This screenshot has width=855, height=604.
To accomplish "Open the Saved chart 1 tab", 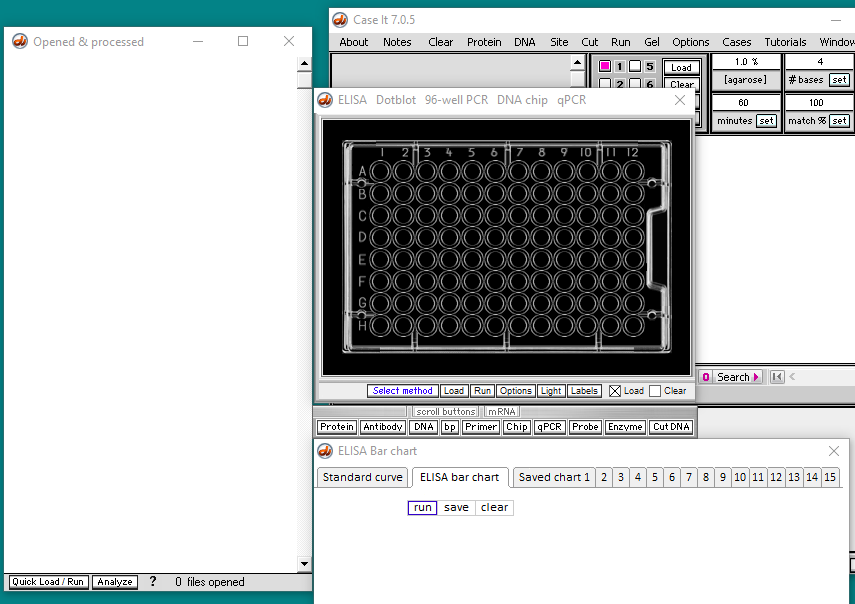I will [554, 478].
